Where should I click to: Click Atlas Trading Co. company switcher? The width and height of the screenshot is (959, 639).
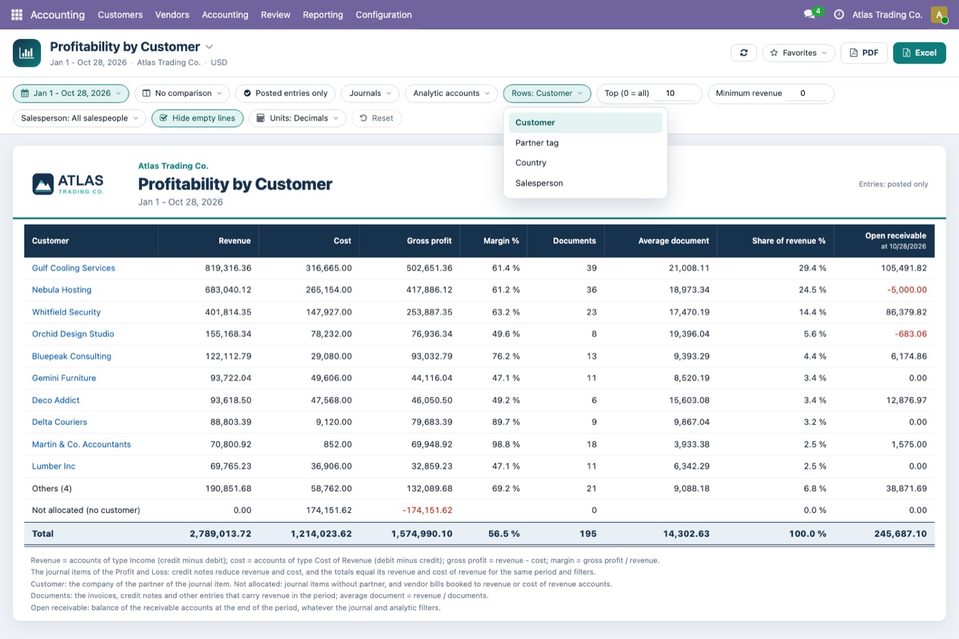click(887, 15)
